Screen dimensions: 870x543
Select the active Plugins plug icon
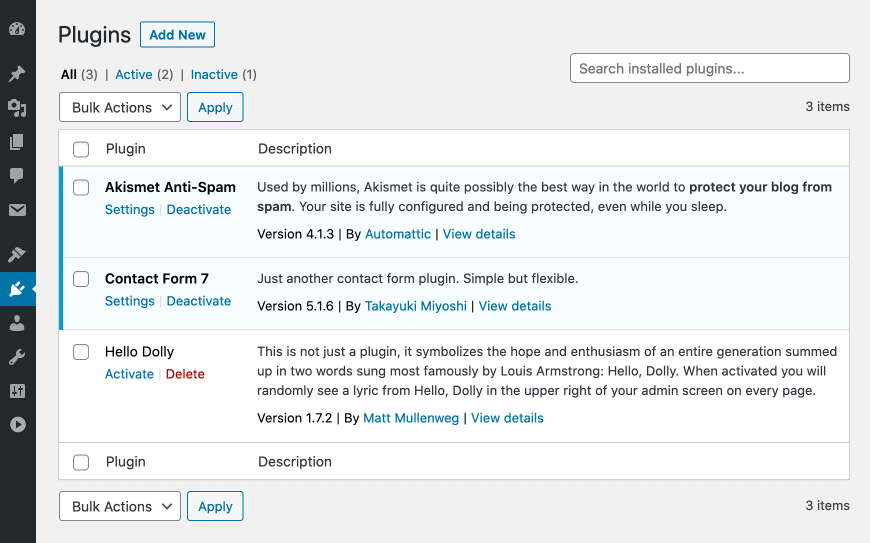point(17,288)
